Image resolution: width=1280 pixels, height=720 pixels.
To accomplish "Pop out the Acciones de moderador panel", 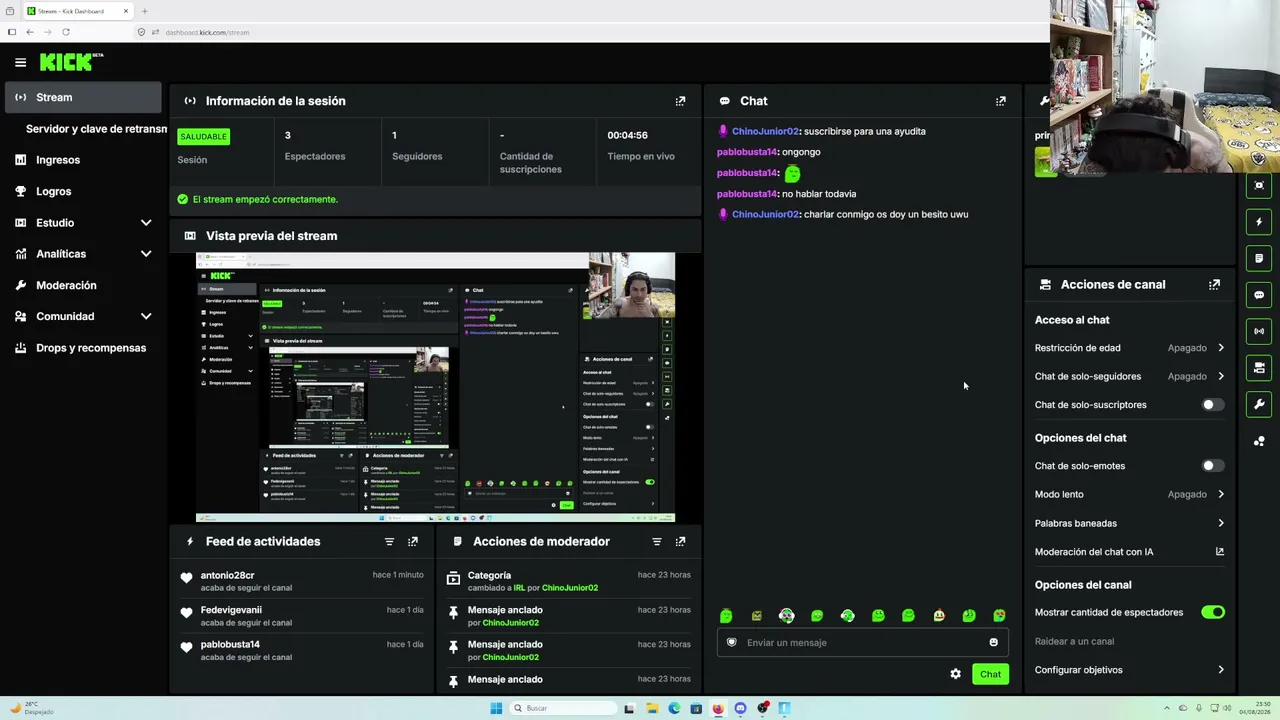I will tap(680, 541).
